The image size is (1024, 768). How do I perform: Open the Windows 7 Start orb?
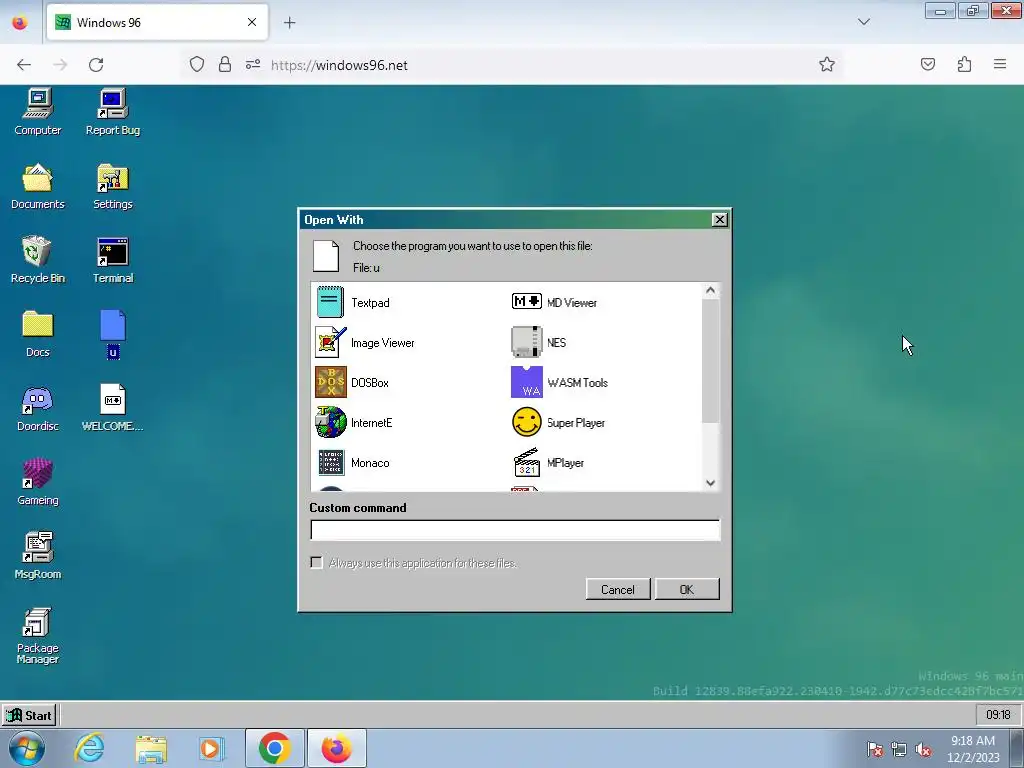(27, 748)
